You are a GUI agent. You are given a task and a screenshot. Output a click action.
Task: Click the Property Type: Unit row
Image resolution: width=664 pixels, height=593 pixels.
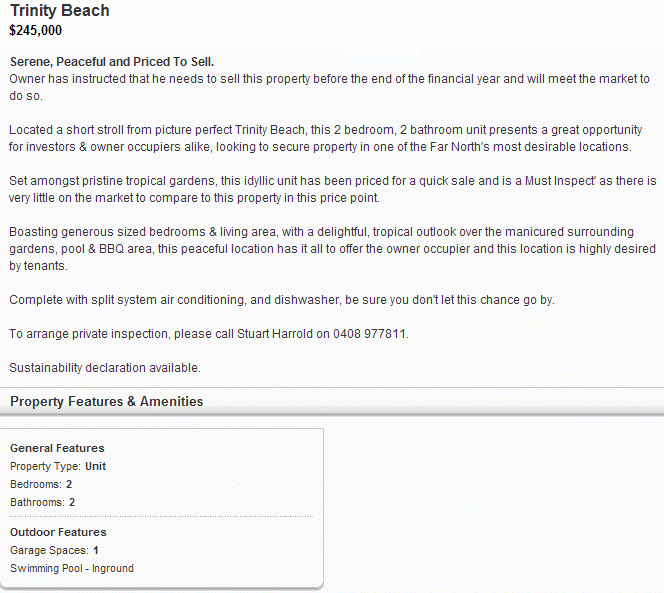click(x=58, y=466)
